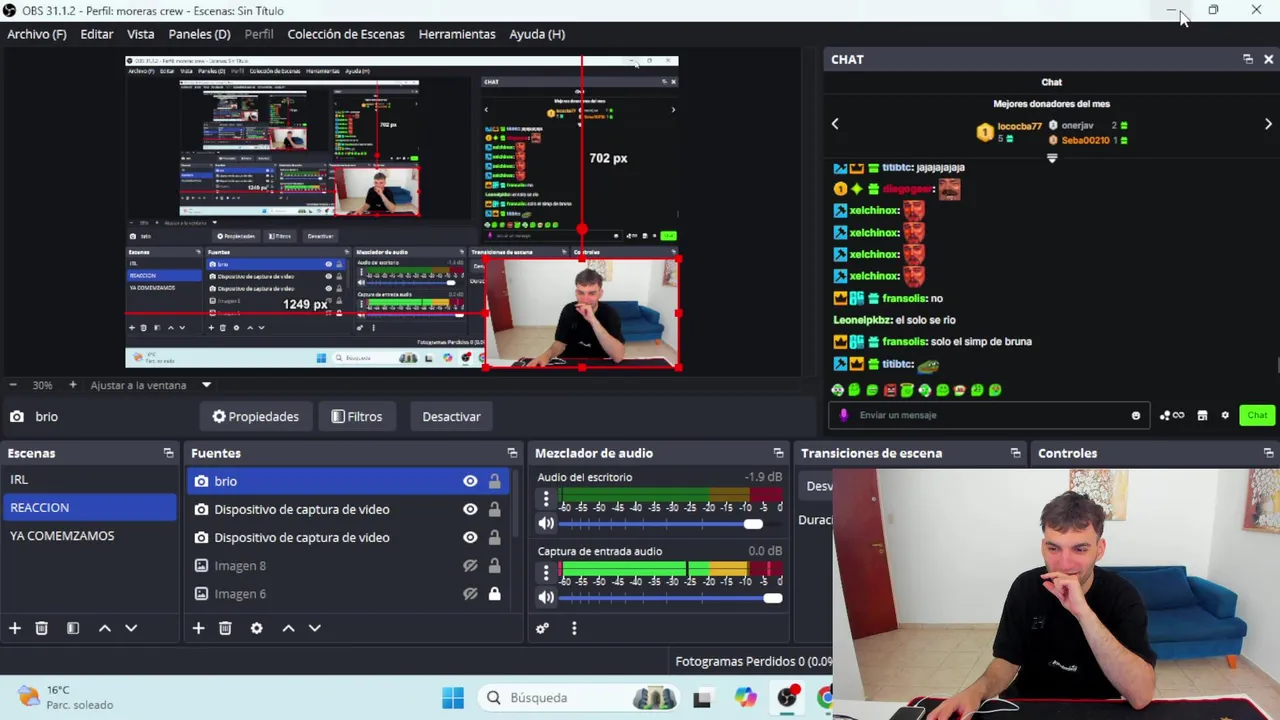Mute Captura de entrada audio speaker
This screenshot has height=720, width=1280.
(546, 597)
